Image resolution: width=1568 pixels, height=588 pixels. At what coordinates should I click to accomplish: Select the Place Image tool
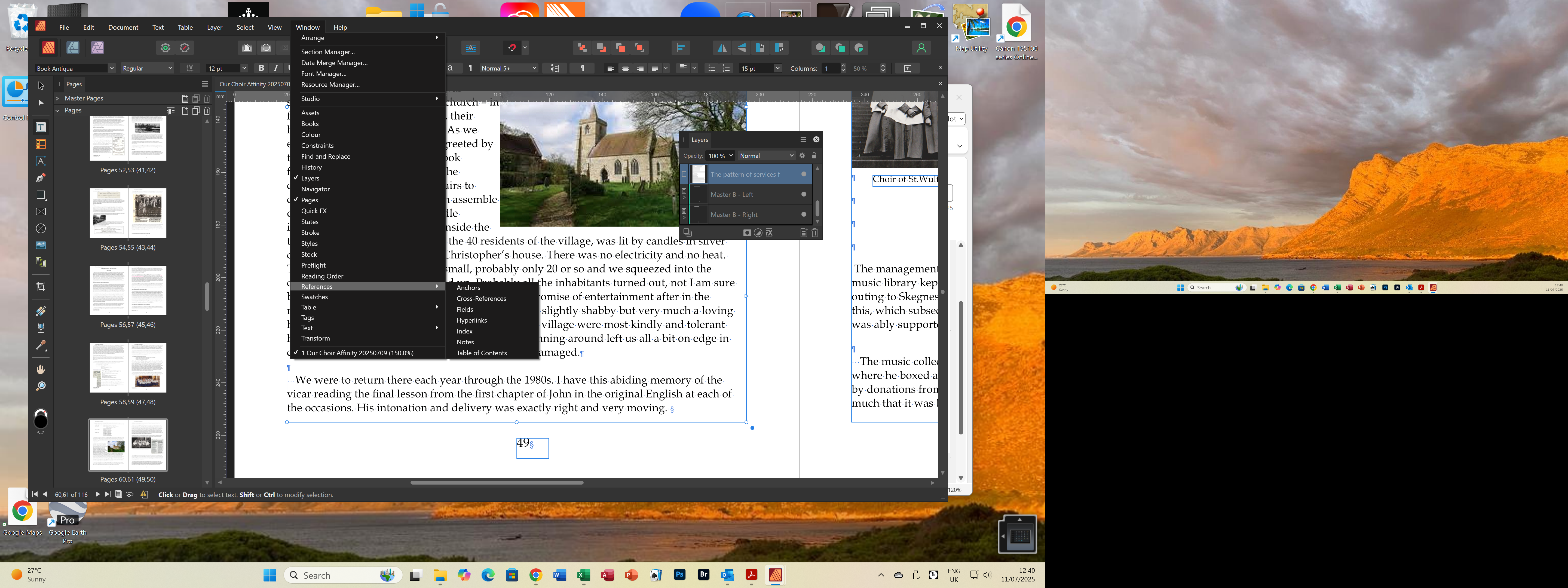(41, 245)
